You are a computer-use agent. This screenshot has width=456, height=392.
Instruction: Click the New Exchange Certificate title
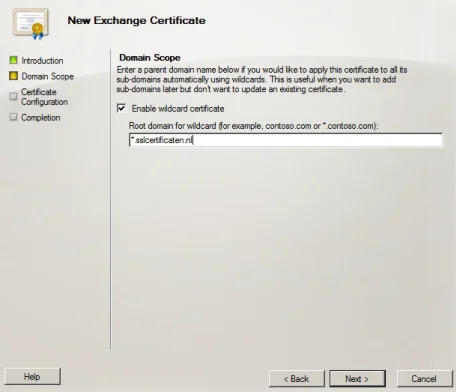(136, 20)
